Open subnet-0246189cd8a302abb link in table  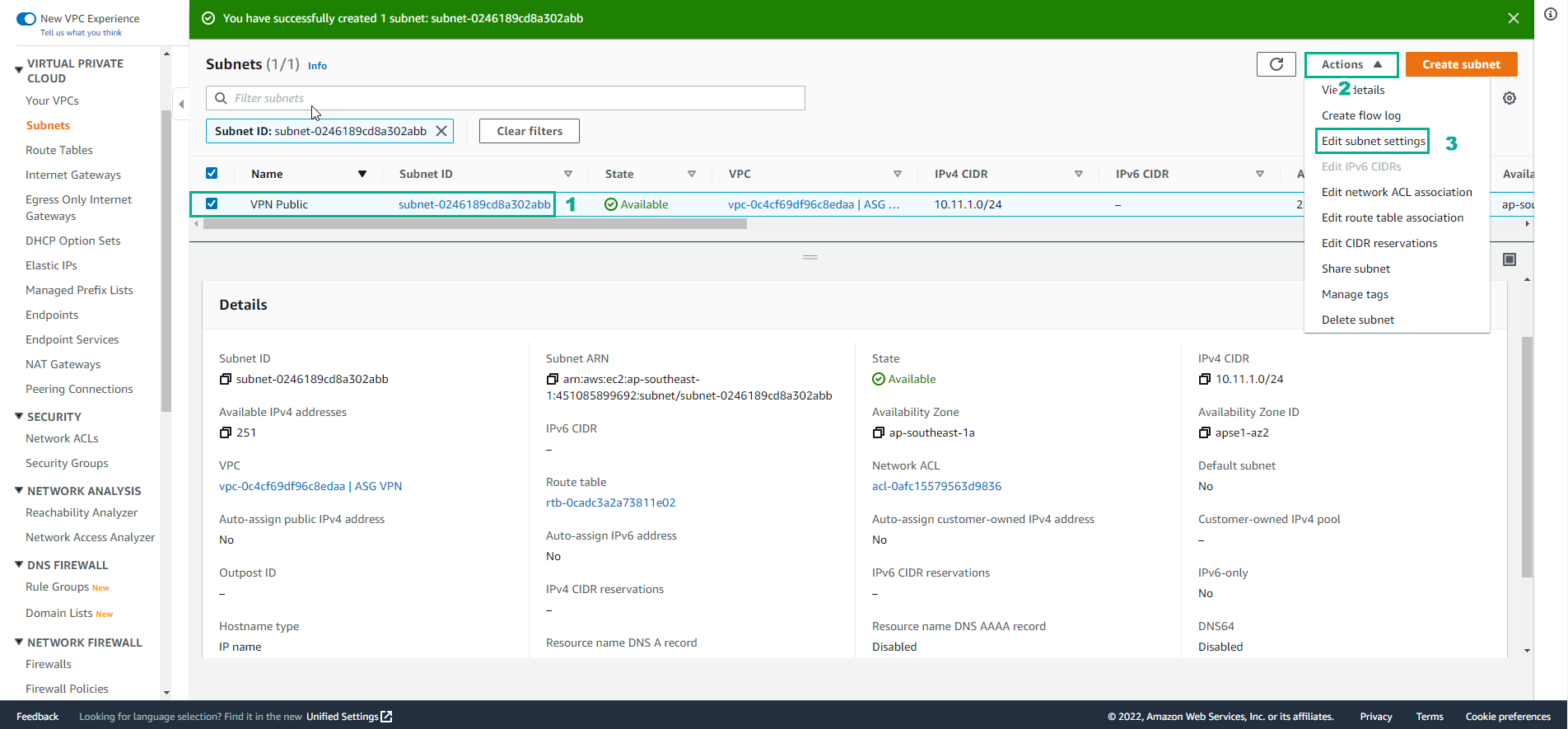(474, 204)
